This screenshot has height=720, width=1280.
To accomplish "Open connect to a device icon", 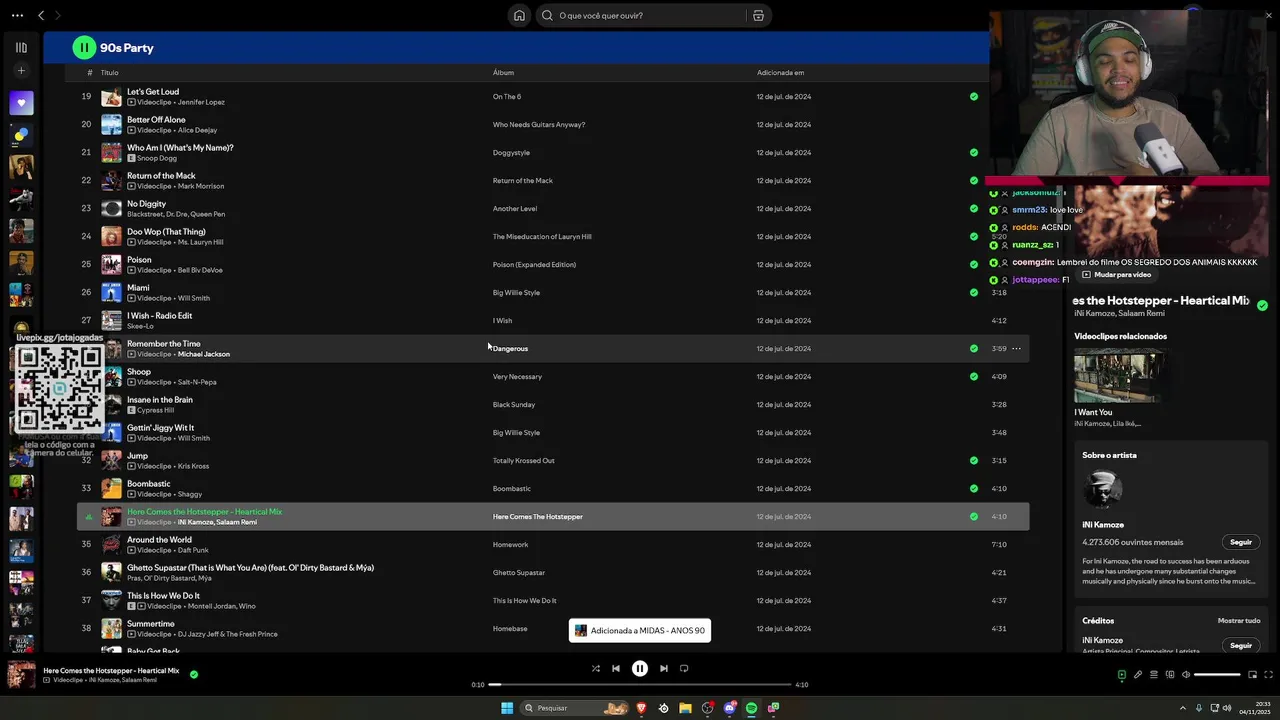I will 1170,675.
